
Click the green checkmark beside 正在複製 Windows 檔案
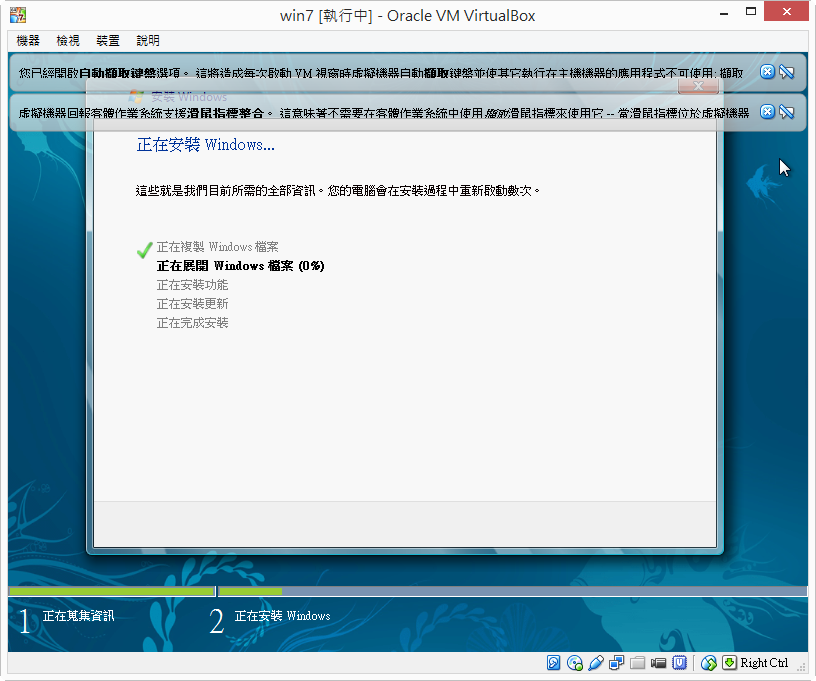145,250
